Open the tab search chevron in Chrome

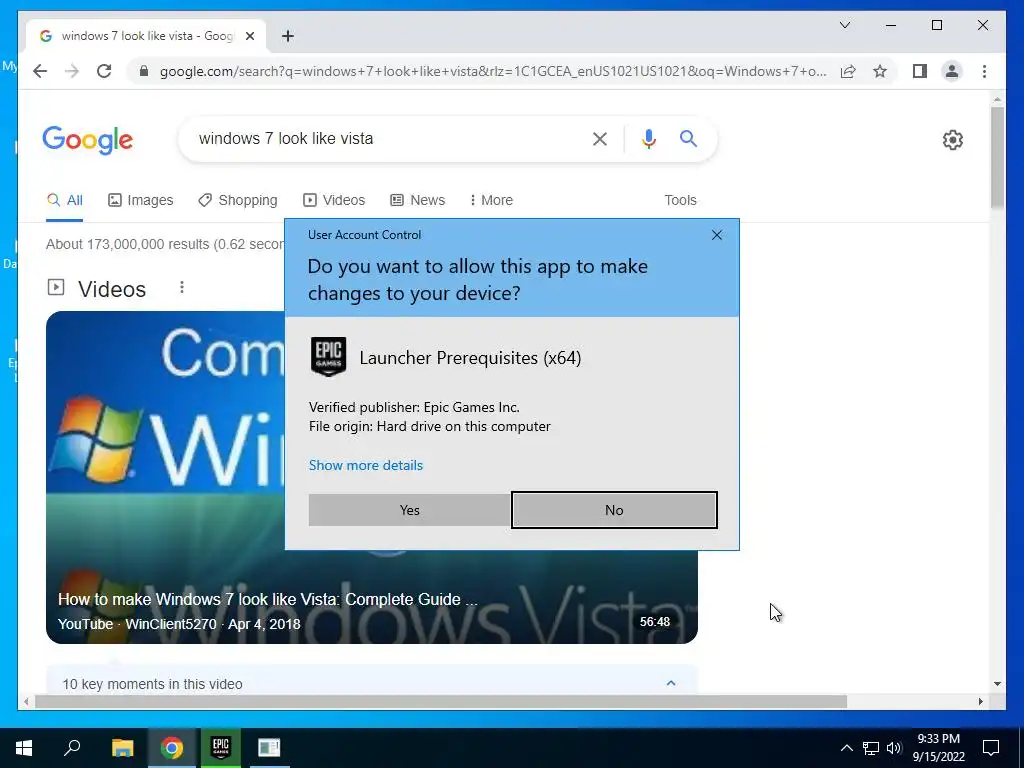[x=844, y=25]
